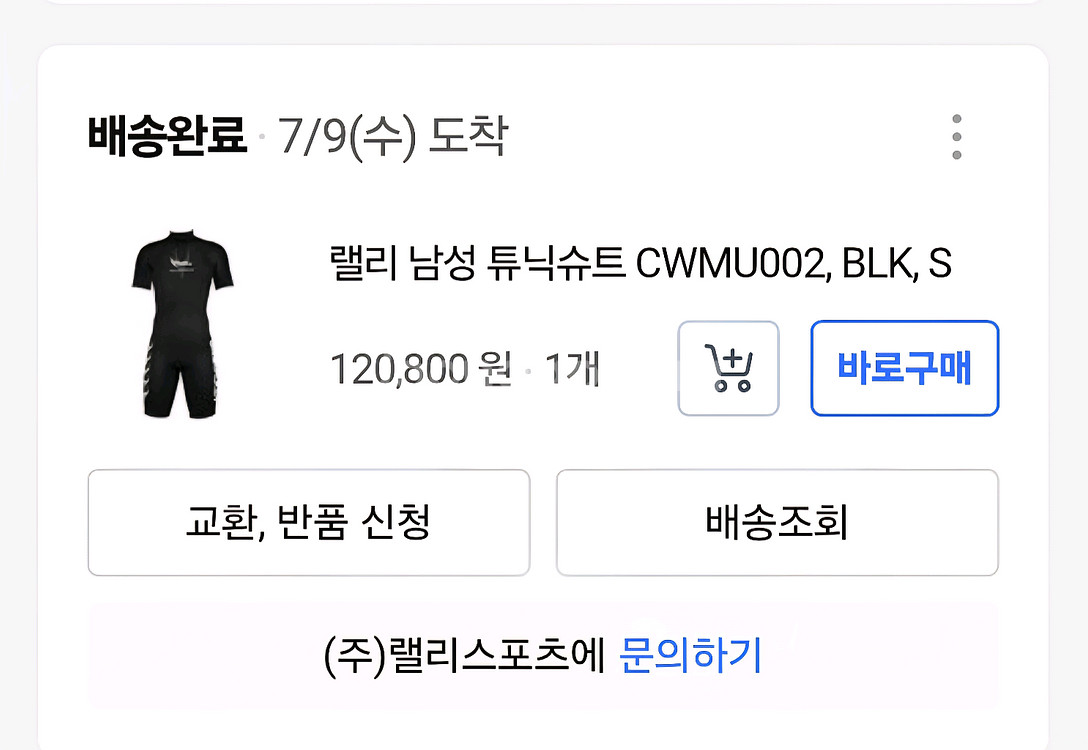Tap the 도착 word beside the date
The image size is (1088, 750).
[x=469, y=135]
